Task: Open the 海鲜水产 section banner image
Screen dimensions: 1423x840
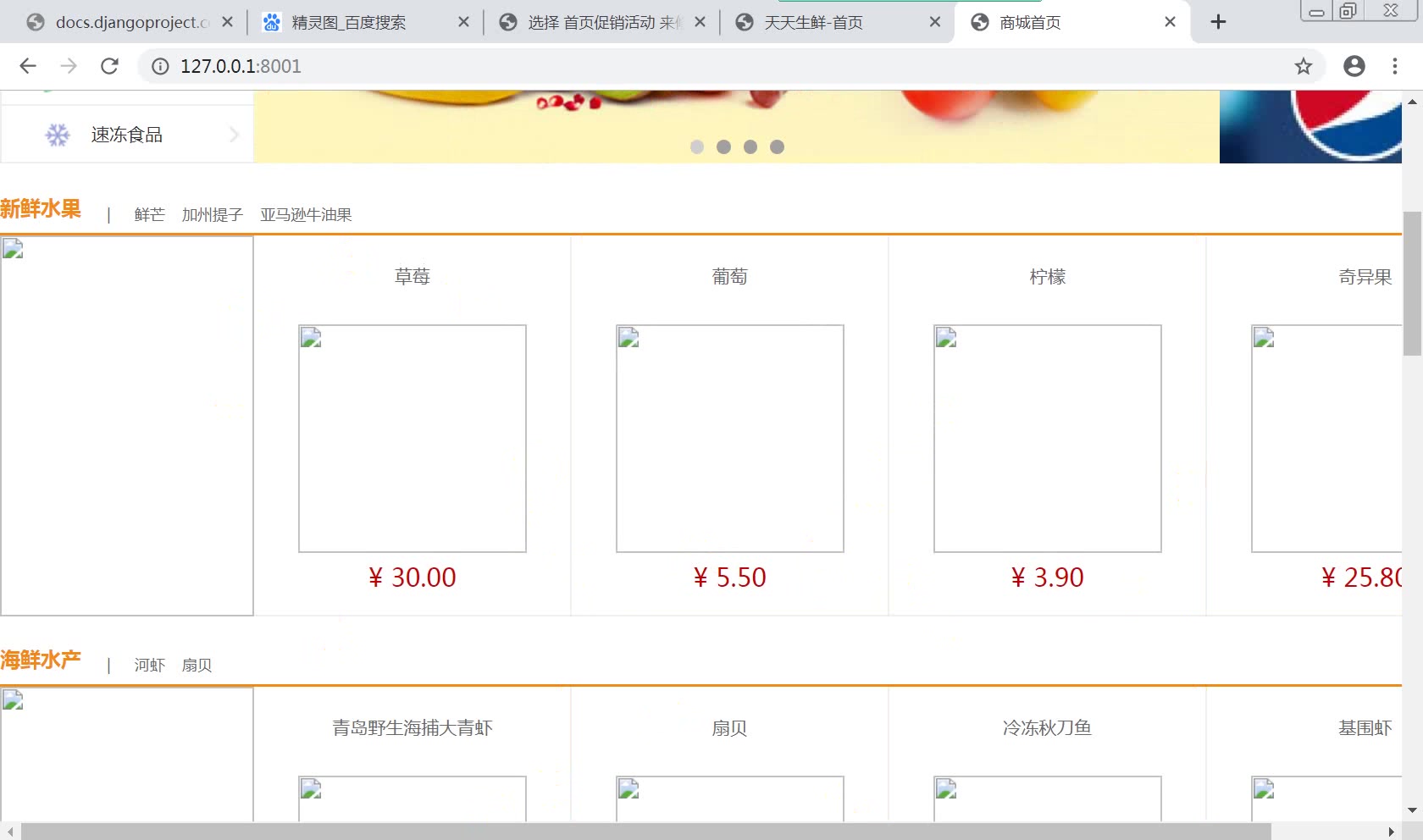Action: [127, 754]
